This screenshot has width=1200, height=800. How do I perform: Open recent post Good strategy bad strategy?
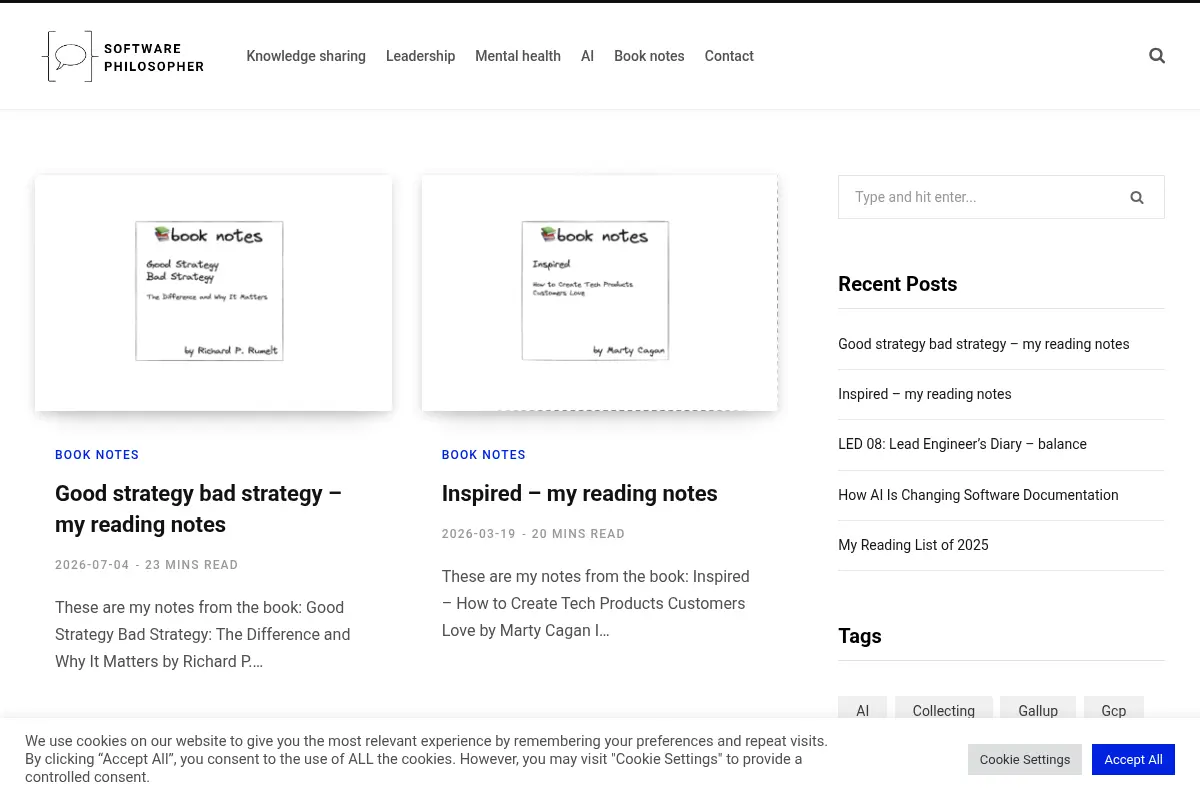click(984, 344)
